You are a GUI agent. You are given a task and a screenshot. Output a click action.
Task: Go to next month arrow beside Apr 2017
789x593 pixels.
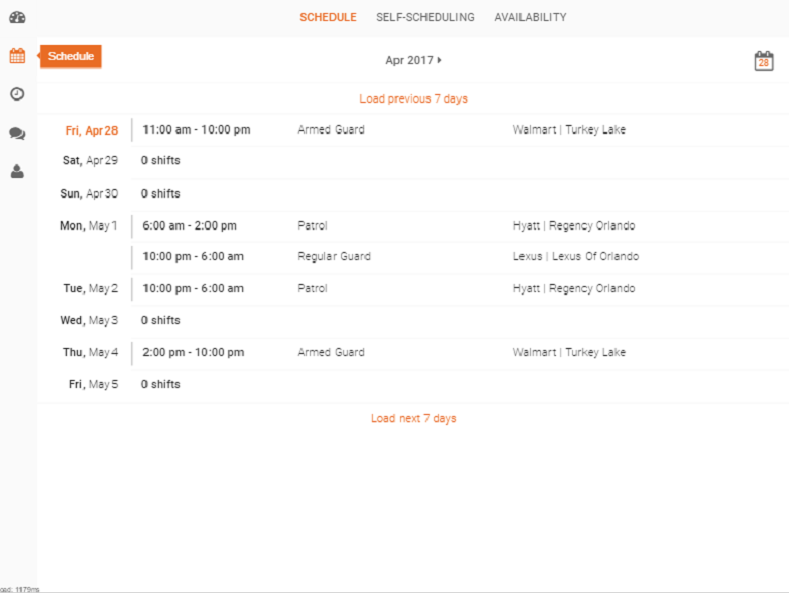pyautogui.click(x=440, y=60)
